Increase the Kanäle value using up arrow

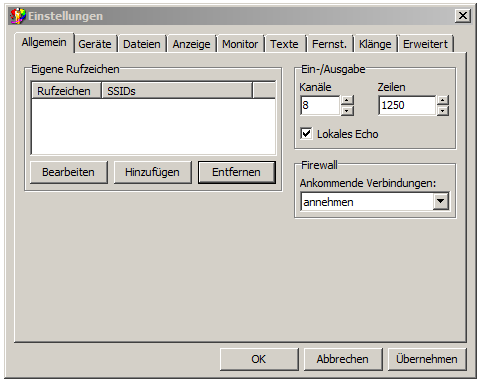[347, 100]
